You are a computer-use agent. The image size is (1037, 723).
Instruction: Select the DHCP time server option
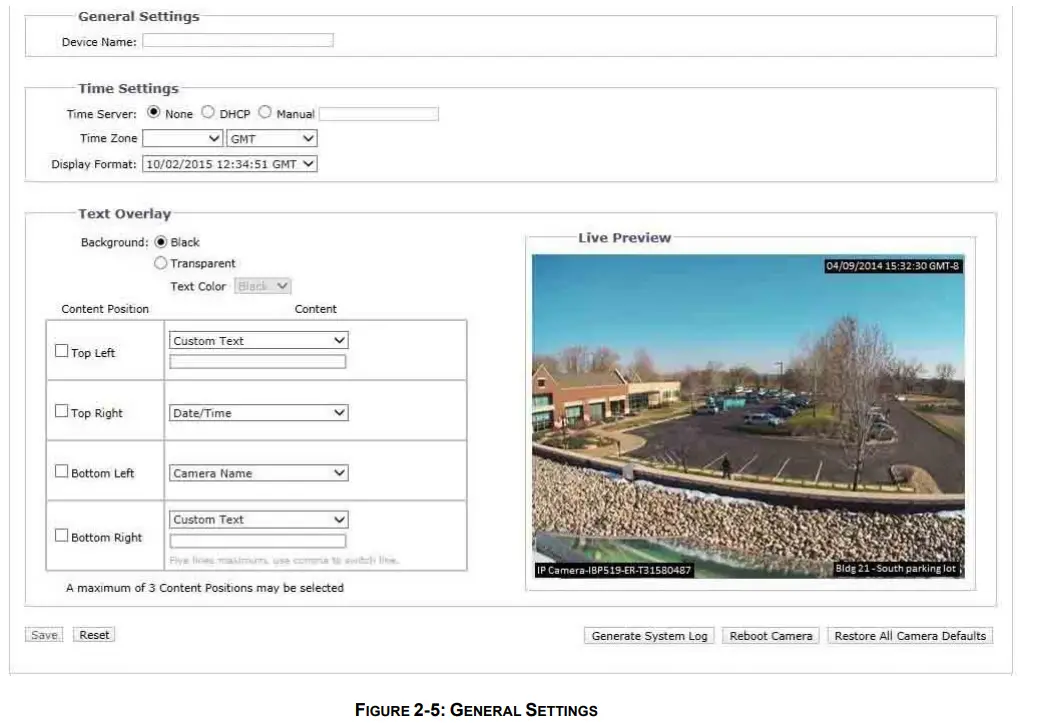(208, 113)
